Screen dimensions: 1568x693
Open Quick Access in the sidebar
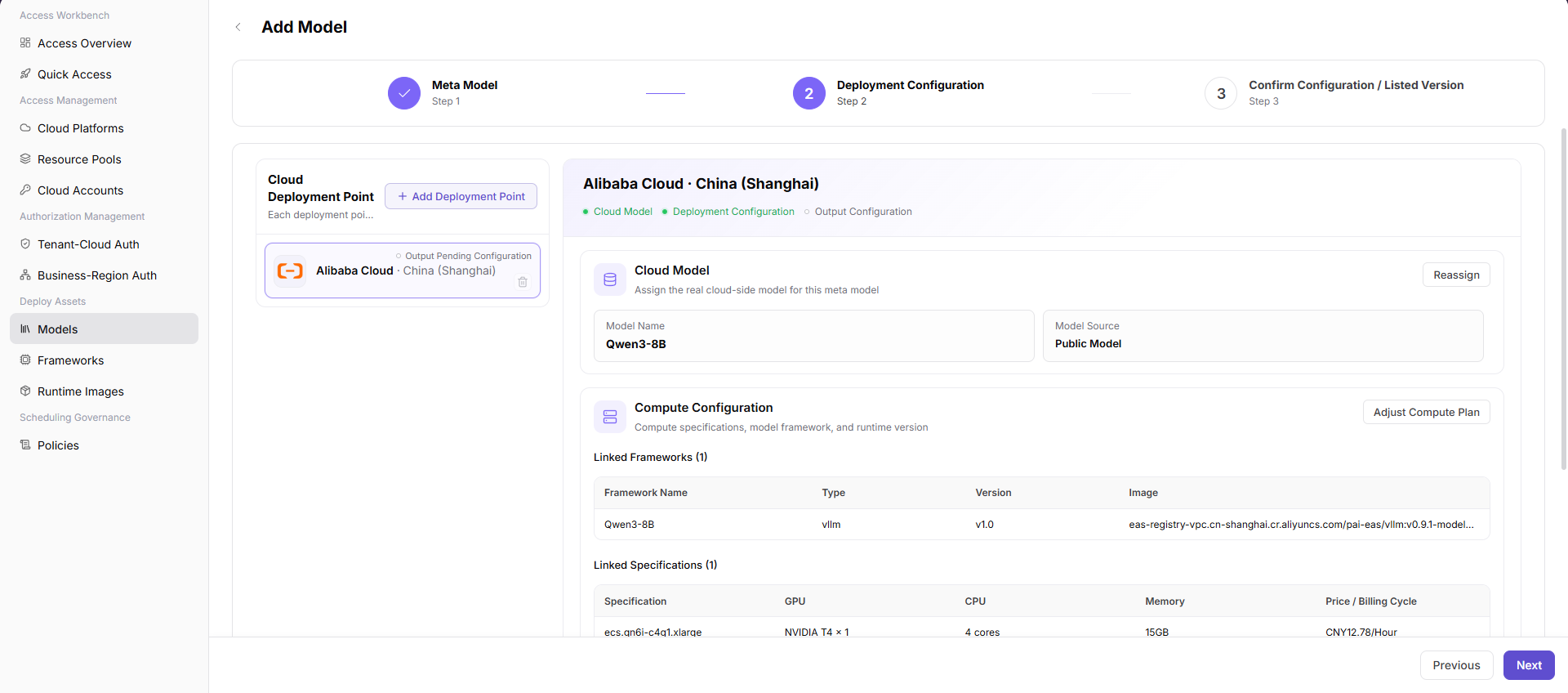(104, 74)
